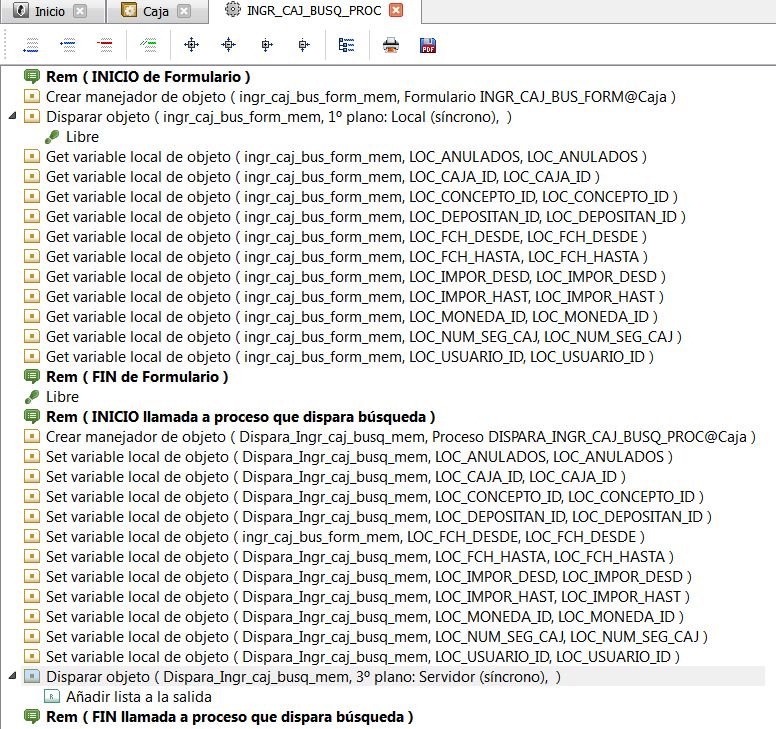776x729 pixels.
Task: Select Set variable local LOC_CAJA_ID line
Action: tap(336, 477)
